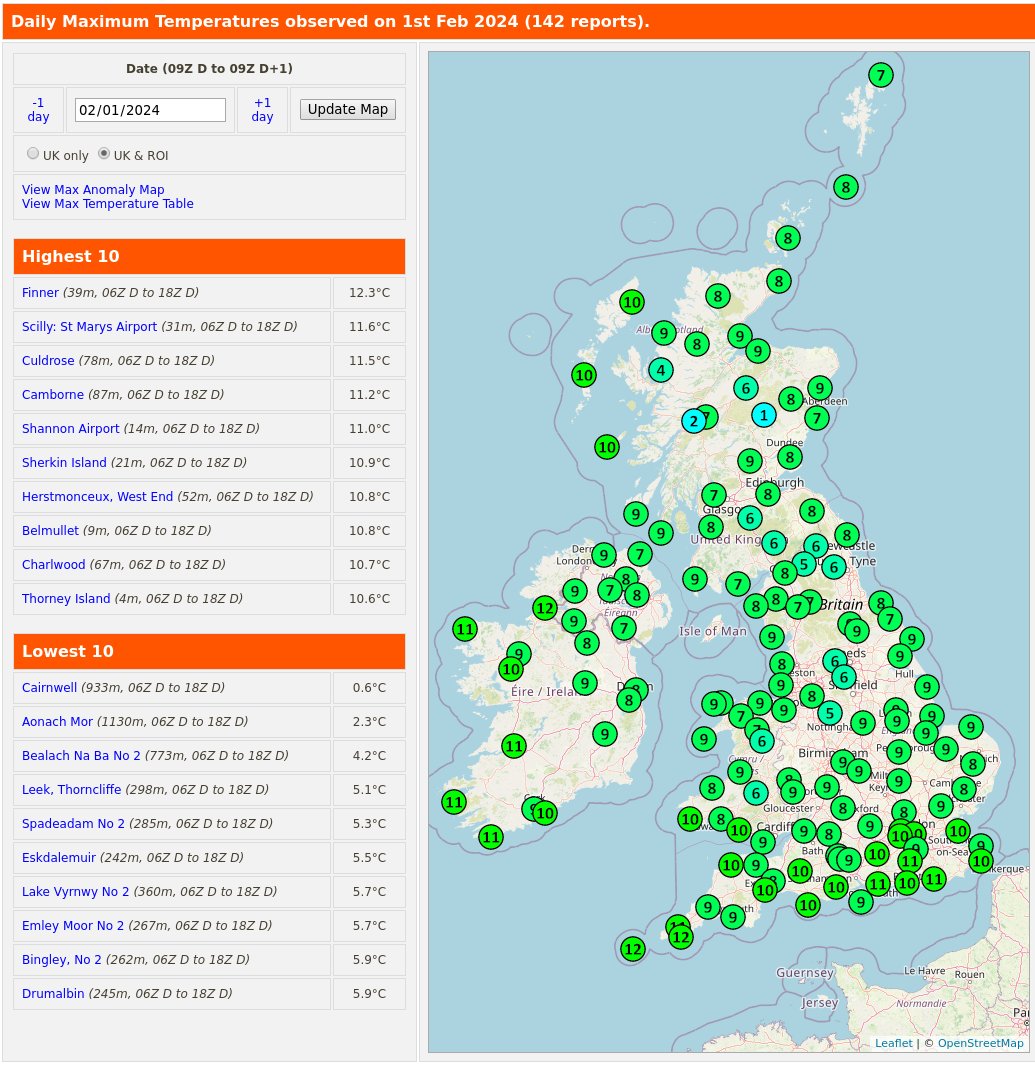Click the 4 marker in northwest Scotland

tap(660, 371)
